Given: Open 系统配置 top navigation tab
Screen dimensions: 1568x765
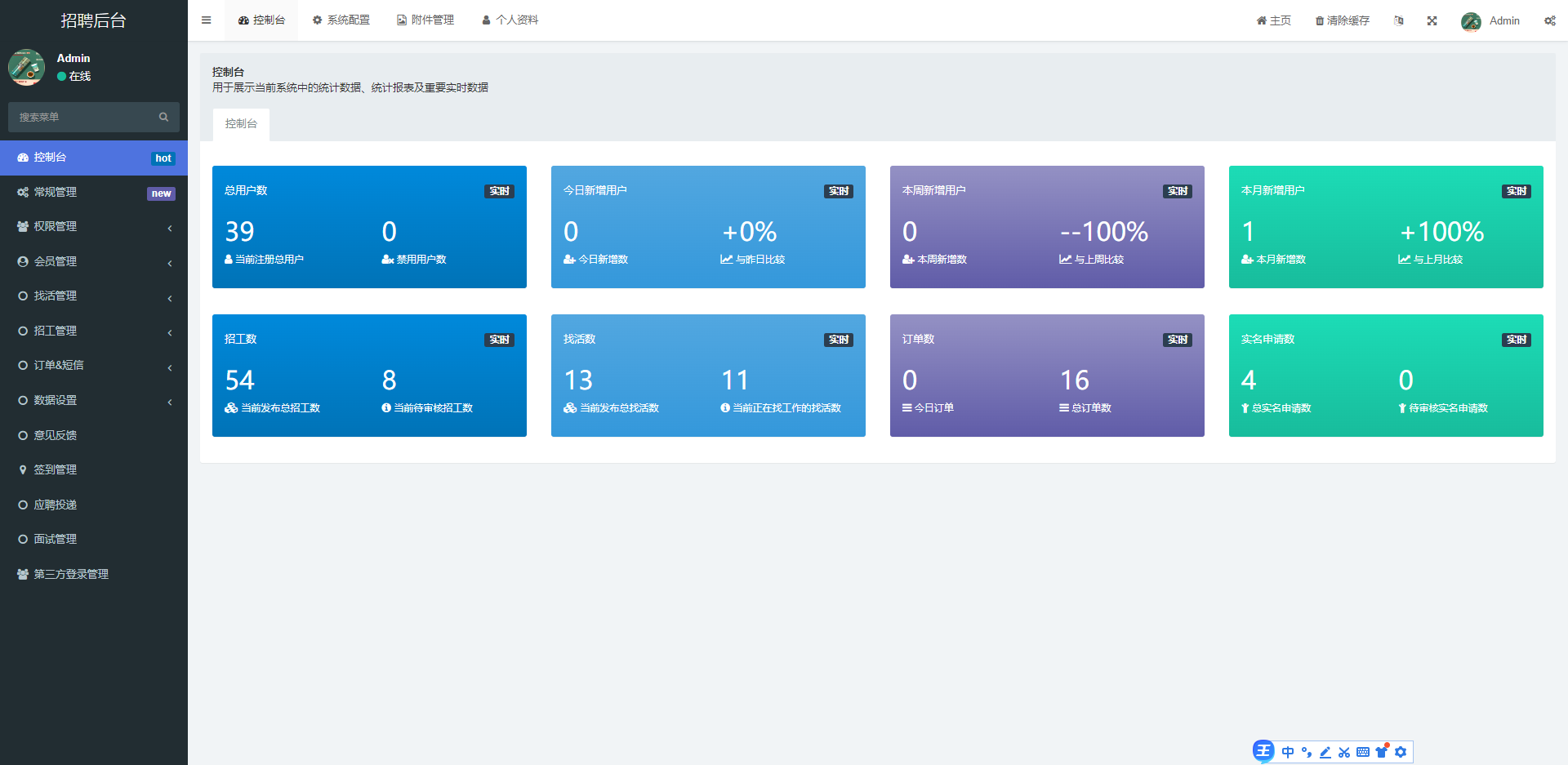Looking at the screenshot, I should click(341, 20).
